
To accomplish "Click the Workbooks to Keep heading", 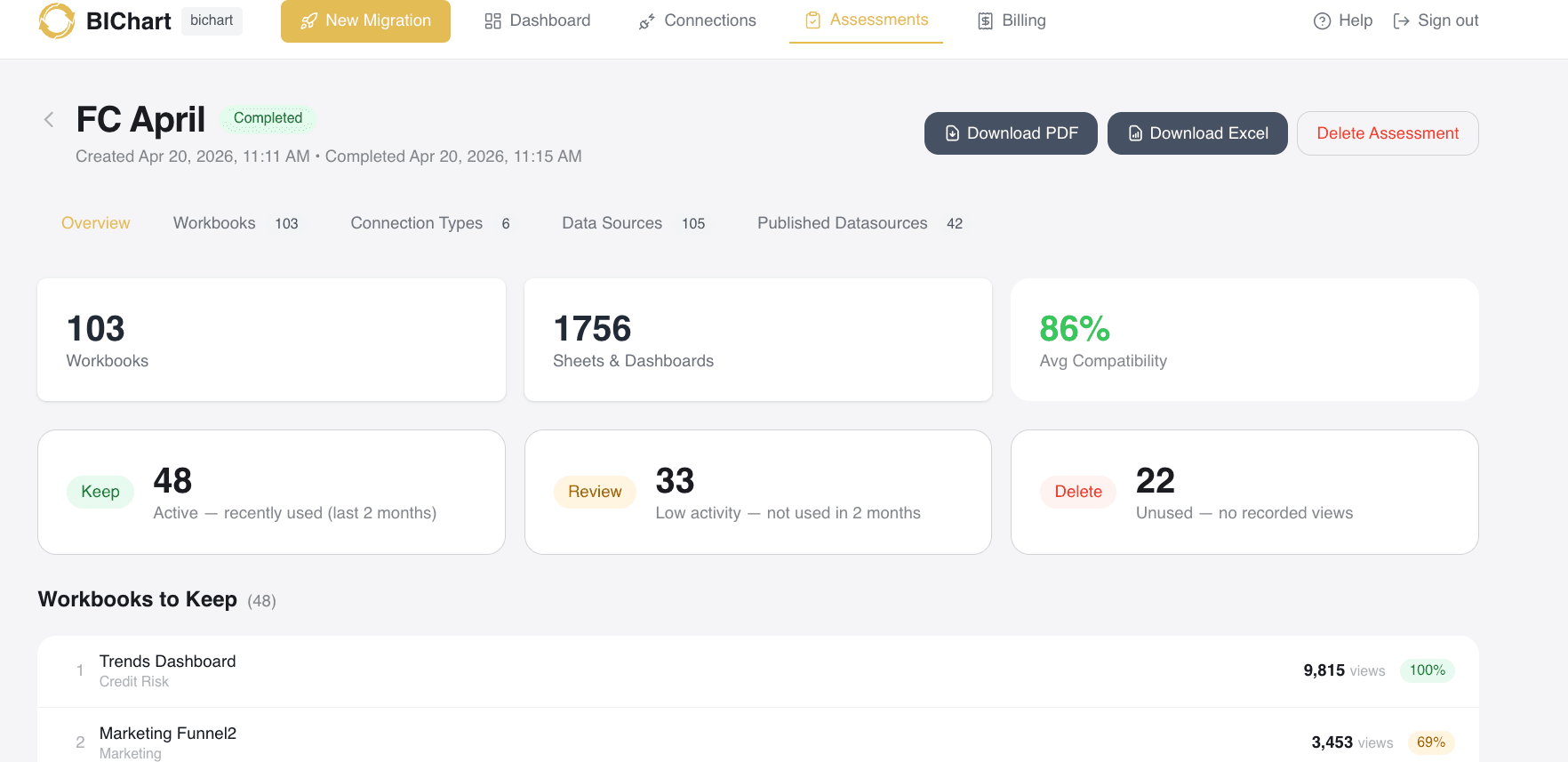I will tap(138, 599).
